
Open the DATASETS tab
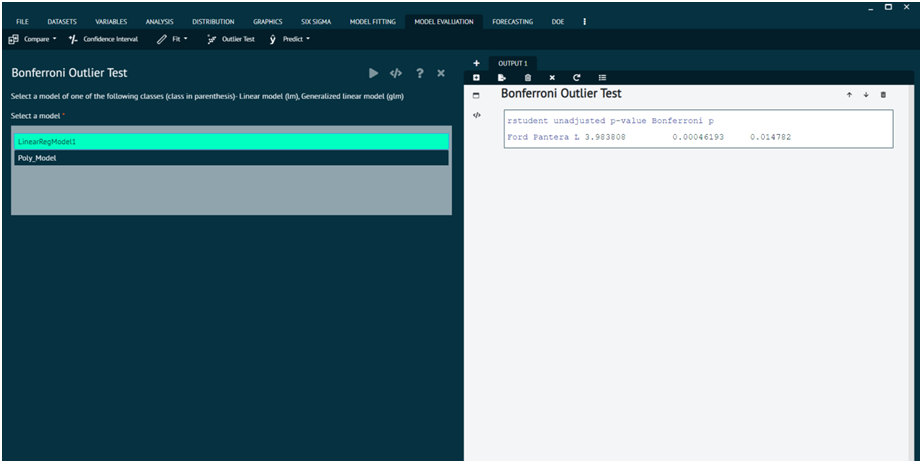pyautogui.click(x=62, y=22)
